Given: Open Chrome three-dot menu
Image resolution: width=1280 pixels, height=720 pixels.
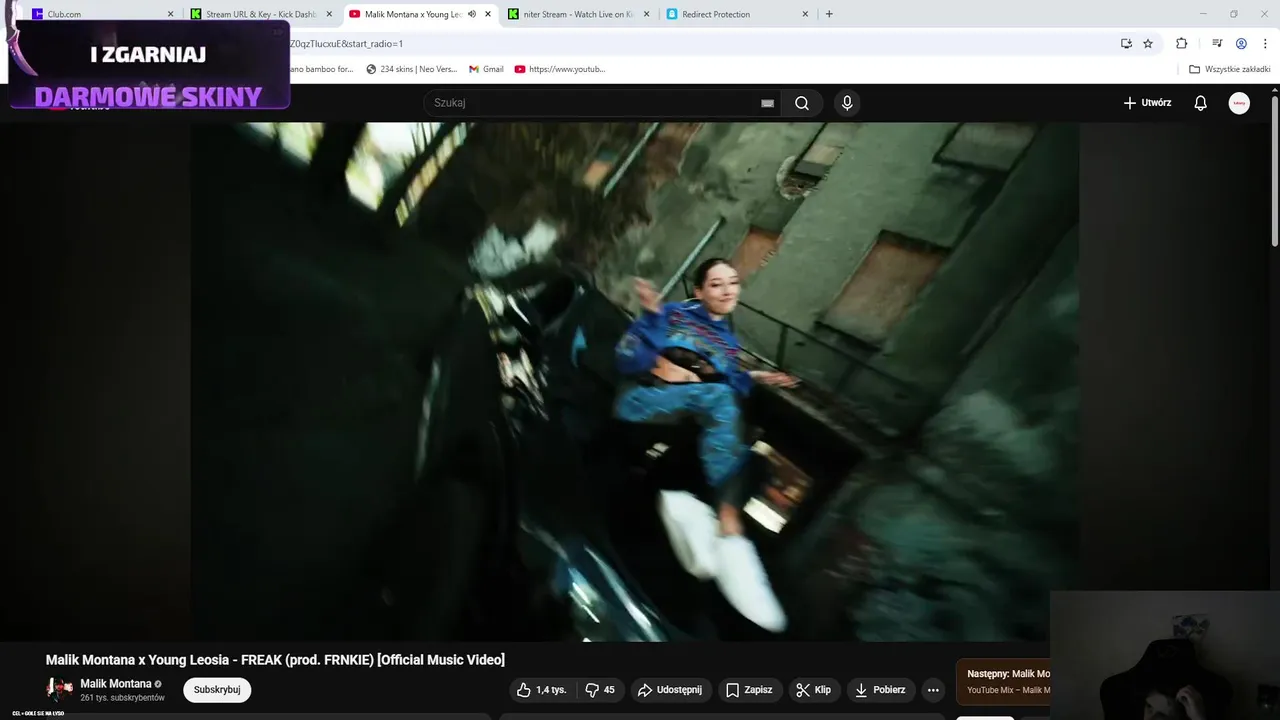Looking at the screenshot, I should 1265,43.
